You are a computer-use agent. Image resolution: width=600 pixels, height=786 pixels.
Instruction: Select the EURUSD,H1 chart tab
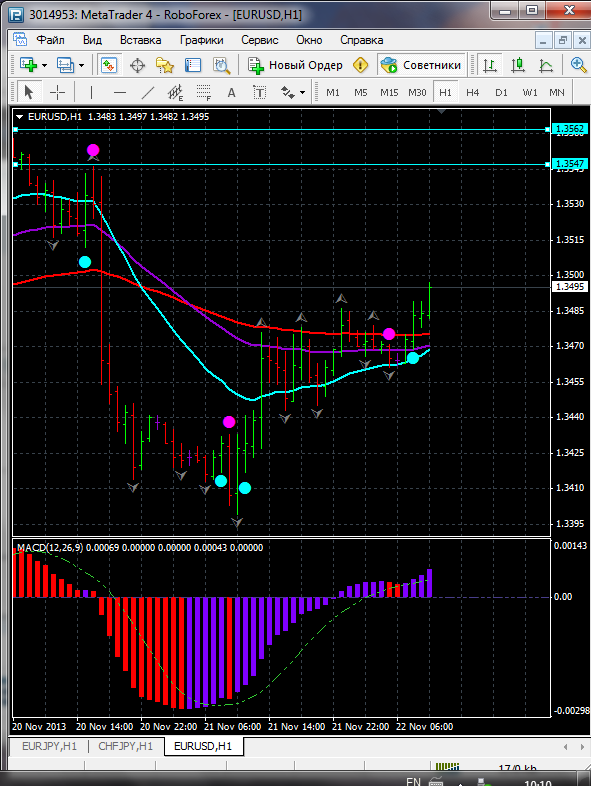click(203, 746)
